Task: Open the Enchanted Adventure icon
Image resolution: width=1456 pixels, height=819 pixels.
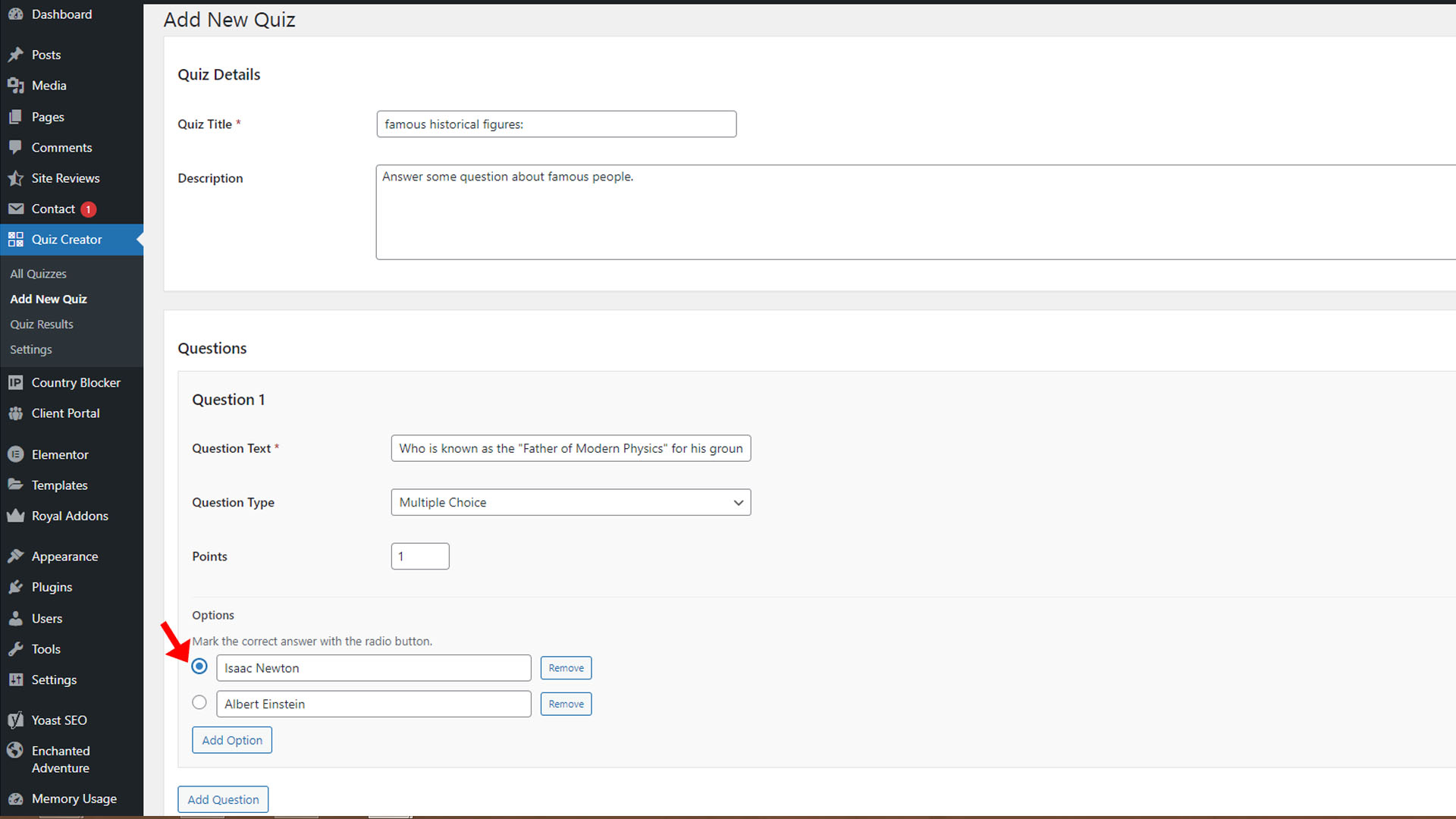Action: pyautogui.click(x=16, y=750)
